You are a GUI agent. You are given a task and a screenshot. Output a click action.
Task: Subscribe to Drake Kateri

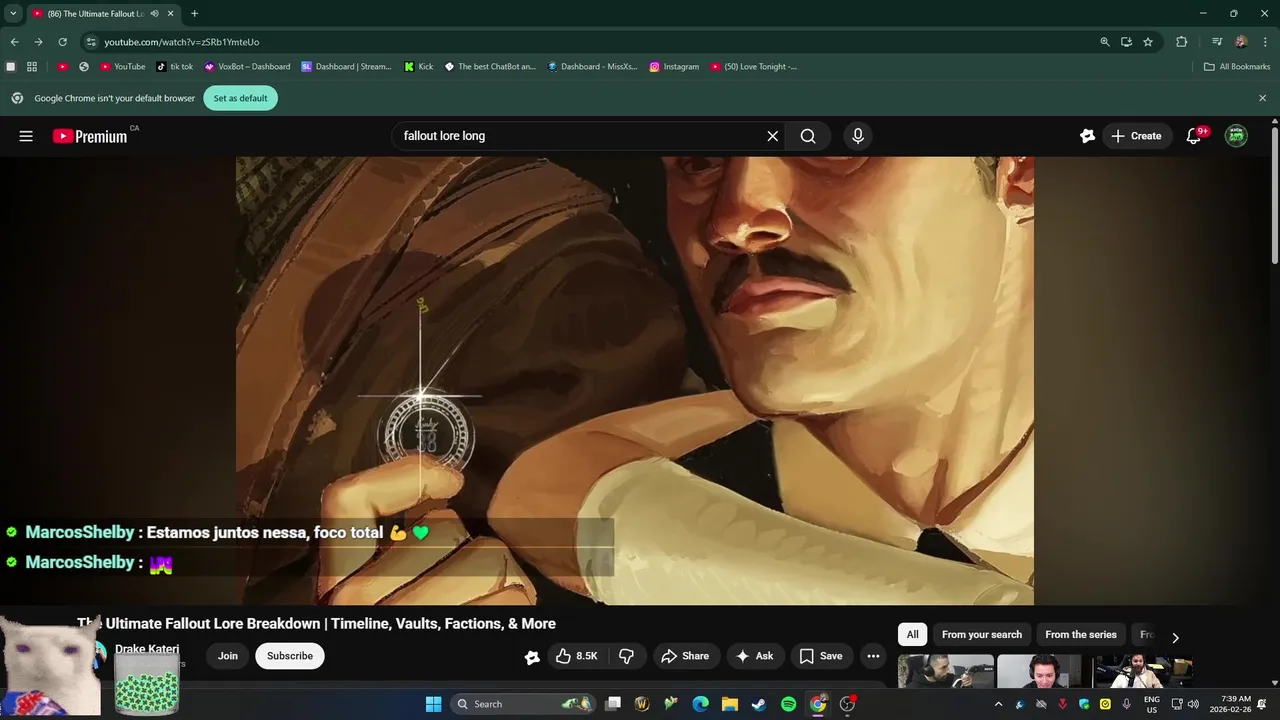coord(290,656)
